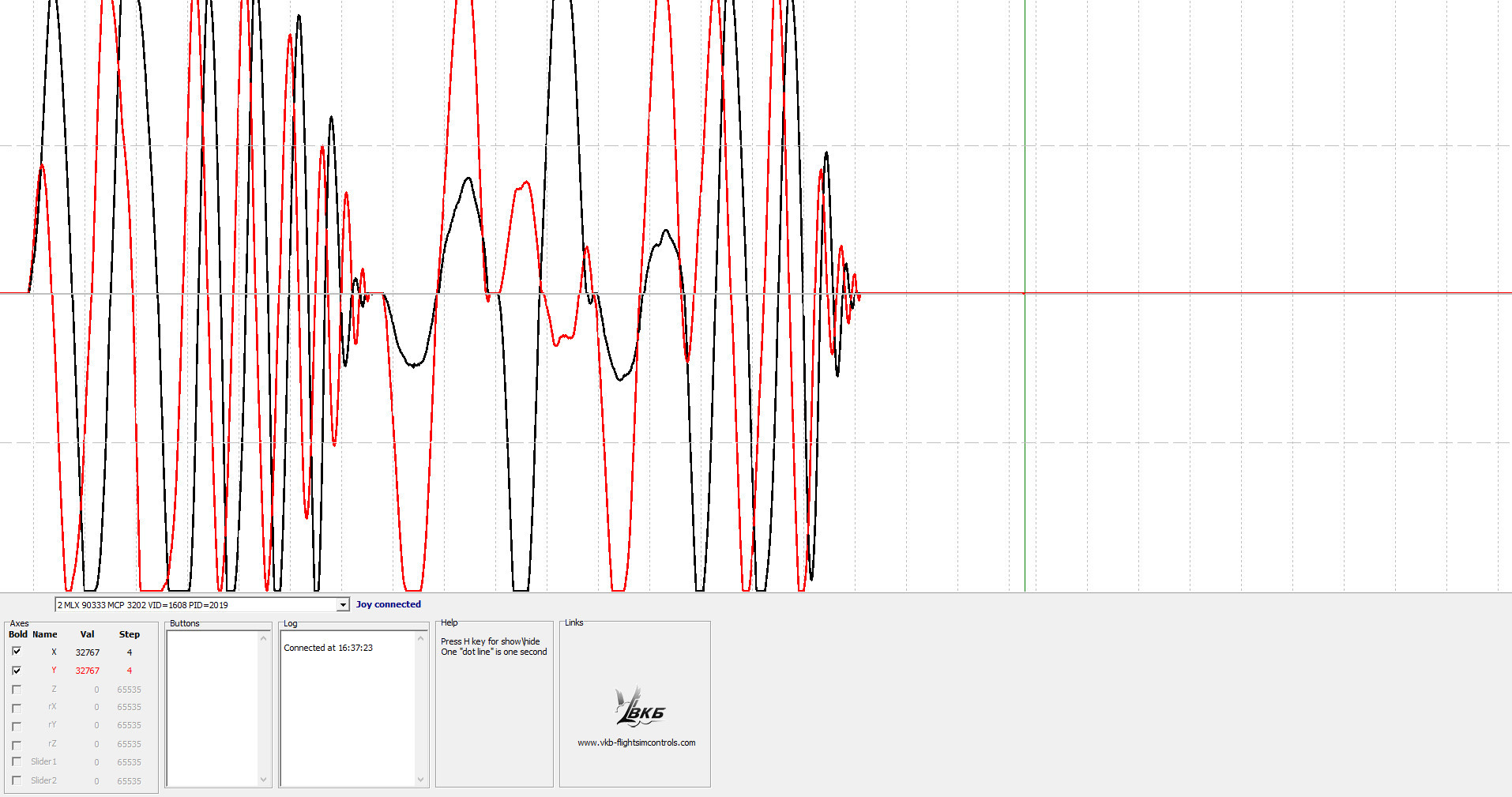The width and height of the screenshot is (1512, 797).
Task: Click the Z row step value 65535
Action: pyautogui.click(x=130, y=690)
